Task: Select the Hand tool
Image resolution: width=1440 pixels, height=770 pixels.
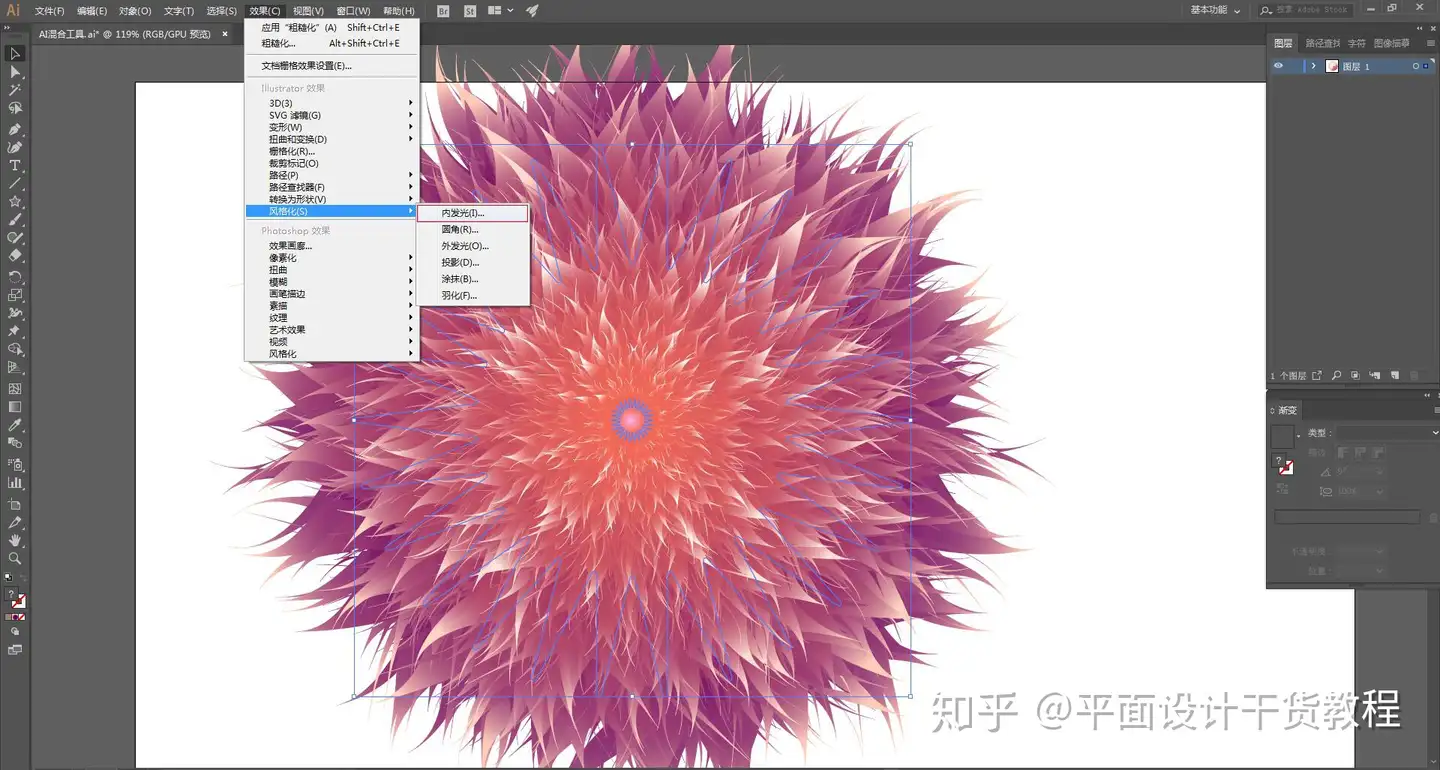Action: click(x=15, y=541)
